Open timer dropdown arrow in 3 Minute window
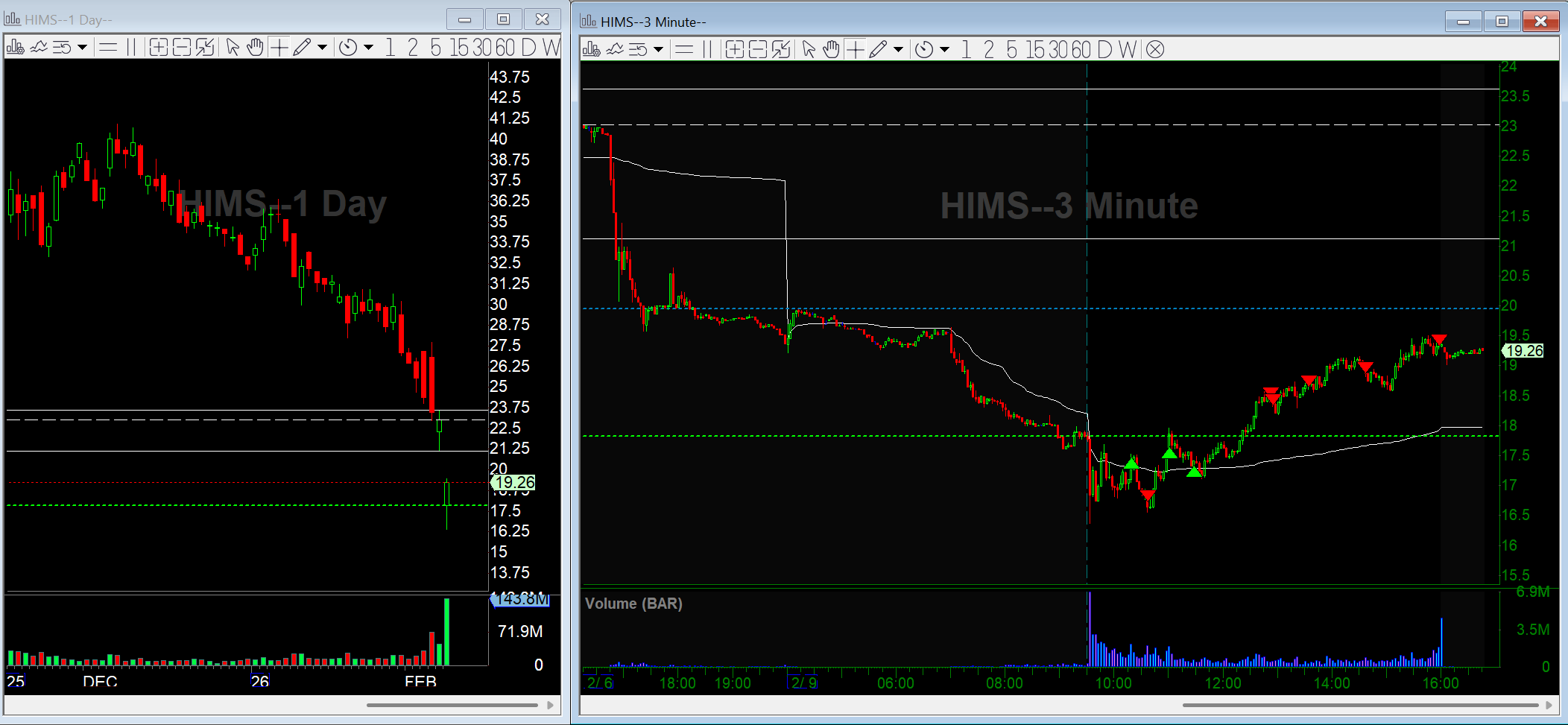Screen dimensions: 1568x725 point(944,49)
